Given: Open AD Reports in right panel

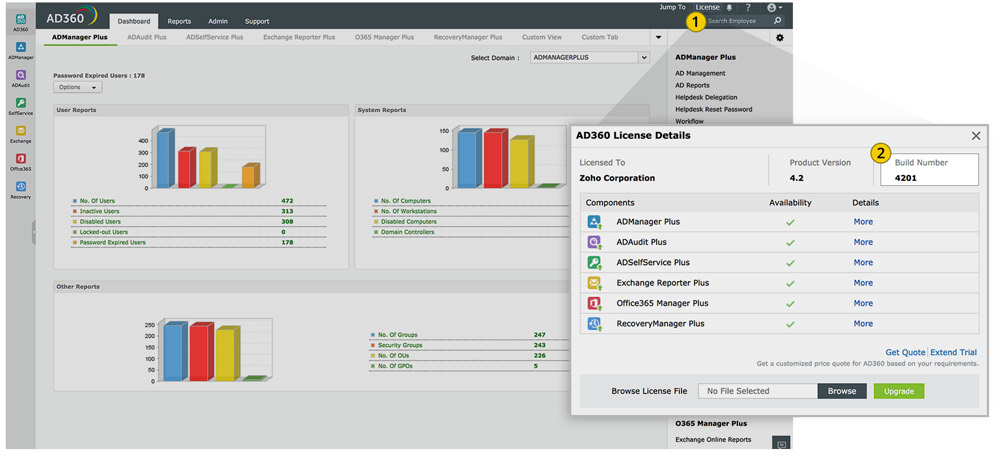Looking at the screenshot, I should pos(692,85).
